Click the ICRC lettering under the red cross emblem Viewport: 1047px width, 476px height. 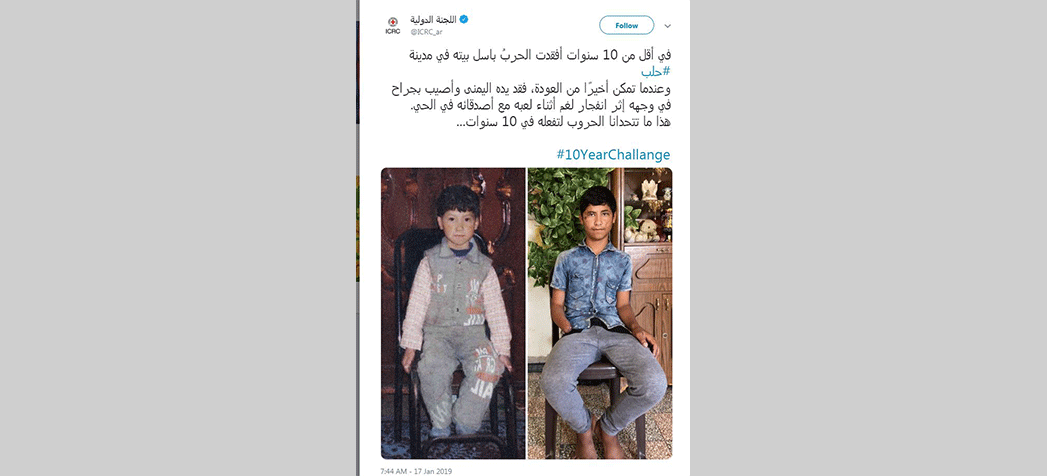(x=393, y=31)
